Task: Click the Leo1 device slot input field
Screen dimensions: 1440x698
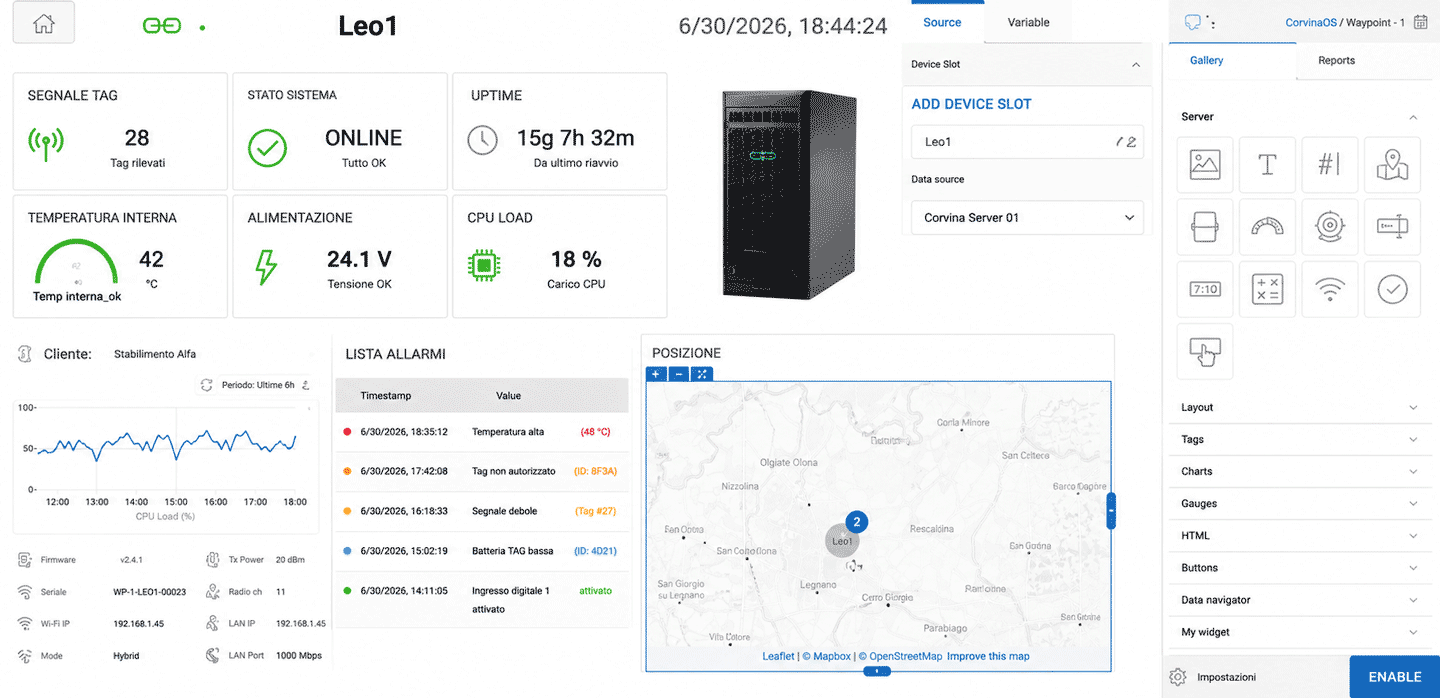Action: click(1027, 142)
